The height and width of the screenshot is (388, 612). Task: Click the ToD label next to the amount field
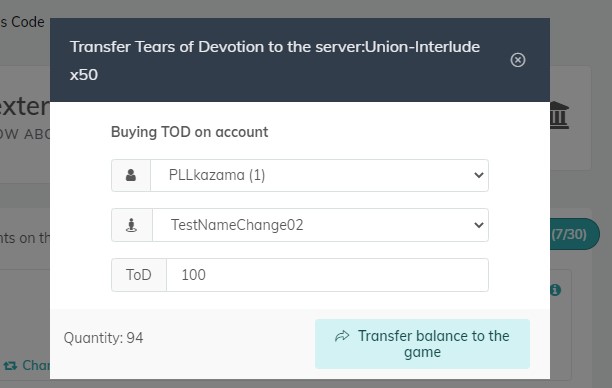(x=139, y=275)
